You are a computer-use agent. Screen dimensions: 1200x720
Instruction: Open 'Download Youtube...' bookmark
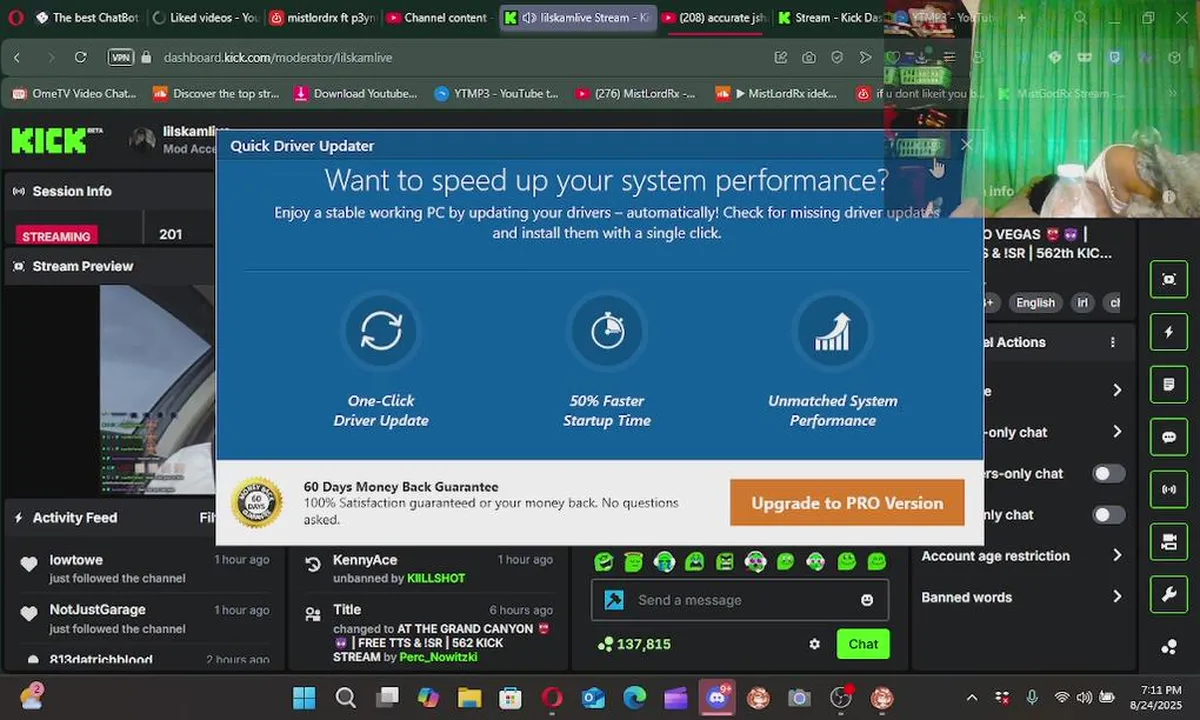tap(355, 94)
